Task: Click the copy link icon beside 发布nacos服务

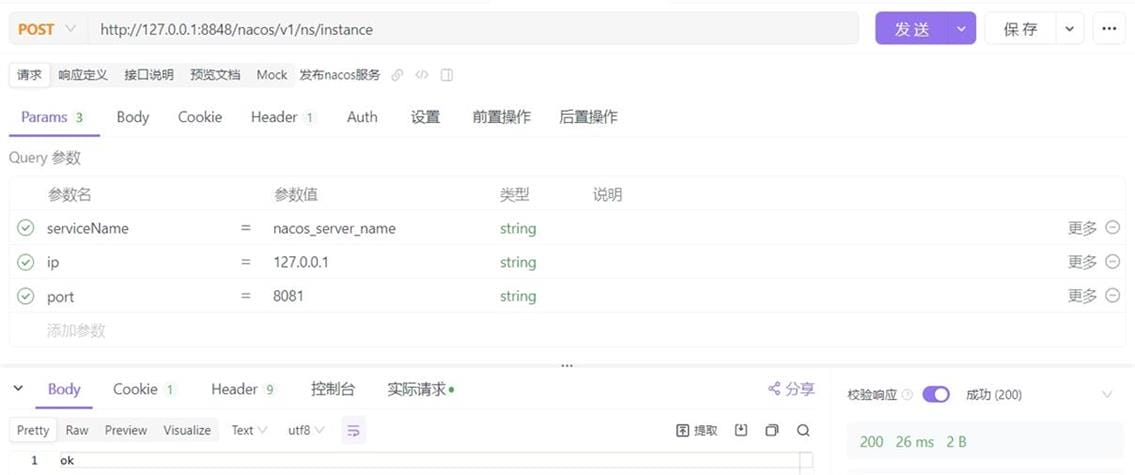Action: 397,75
